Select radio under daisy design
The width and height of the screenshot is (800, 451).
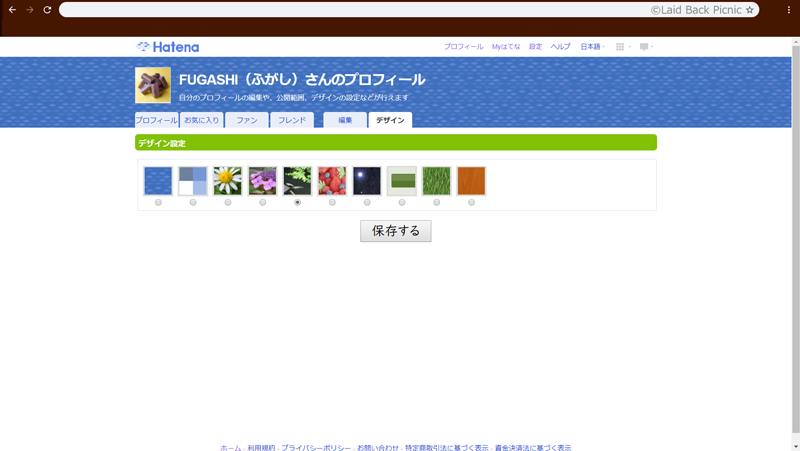[x=228, y=203]
